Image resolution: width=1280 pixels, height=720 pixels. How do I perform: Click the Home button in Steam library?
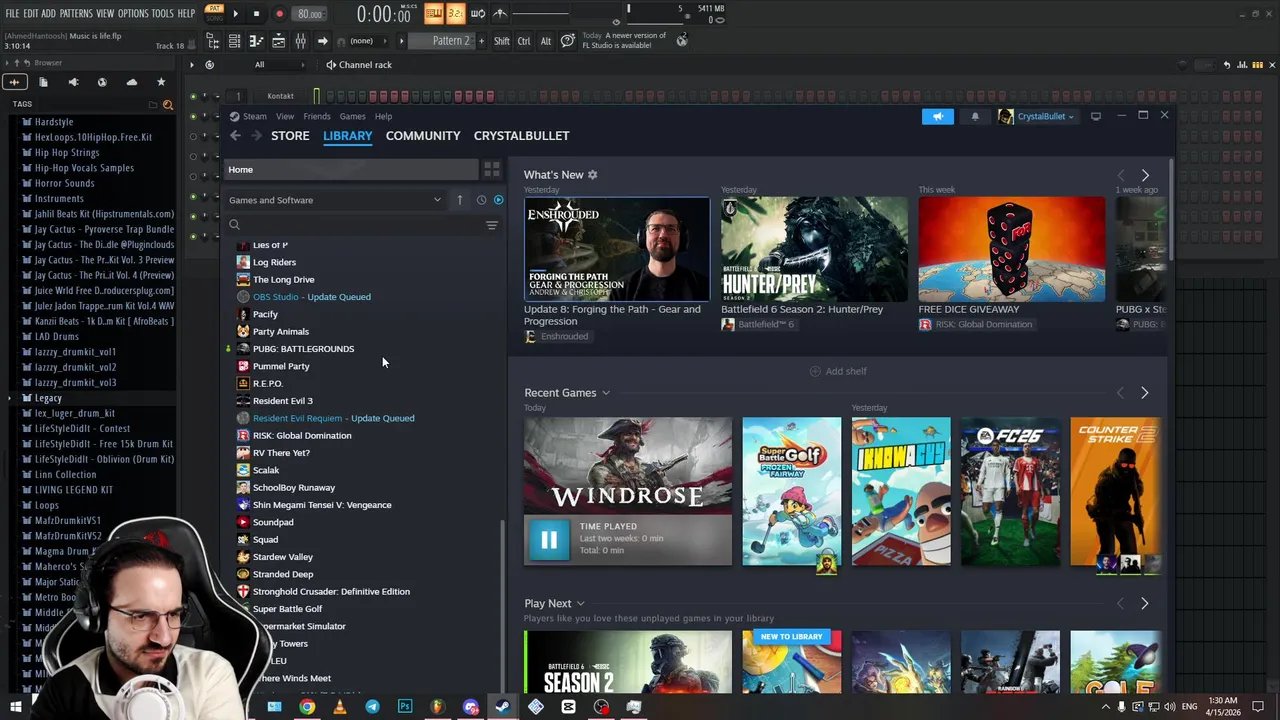coord(350,170)
